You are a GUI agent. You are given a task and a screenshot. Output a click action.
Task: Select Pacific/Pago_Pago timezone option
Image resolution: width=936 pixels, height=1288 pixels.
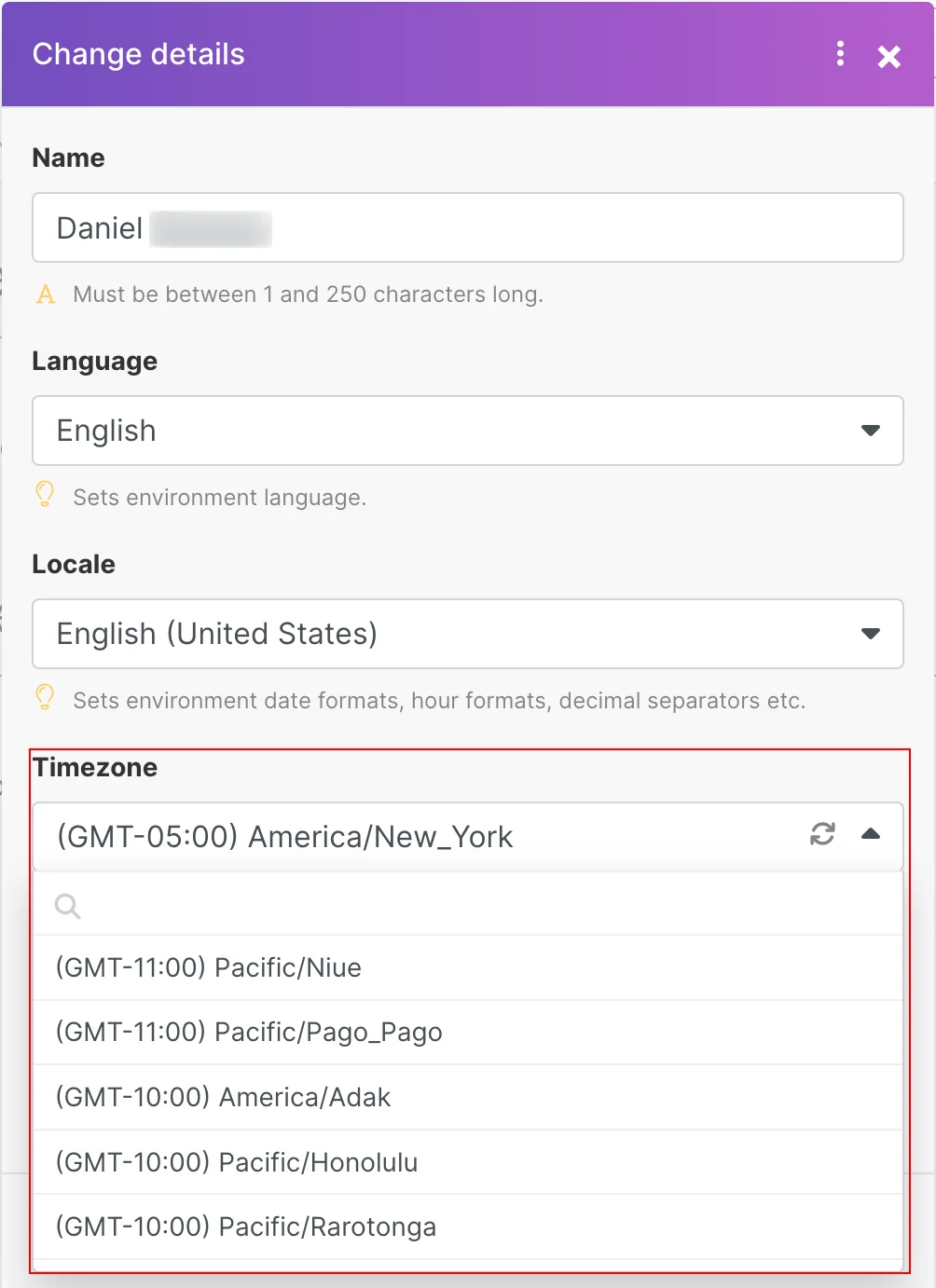(x=468, y=1033)
